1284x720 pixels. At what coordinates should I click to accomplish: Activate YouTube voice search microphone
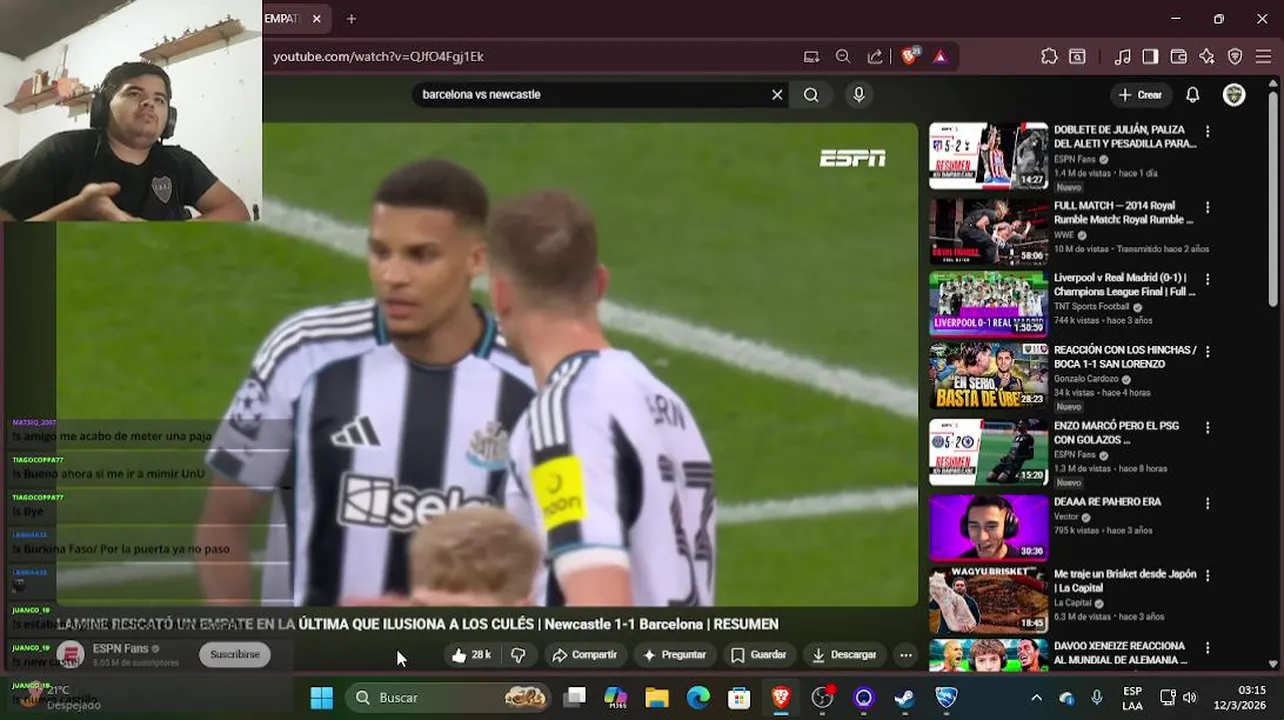(x=858, y=95)
